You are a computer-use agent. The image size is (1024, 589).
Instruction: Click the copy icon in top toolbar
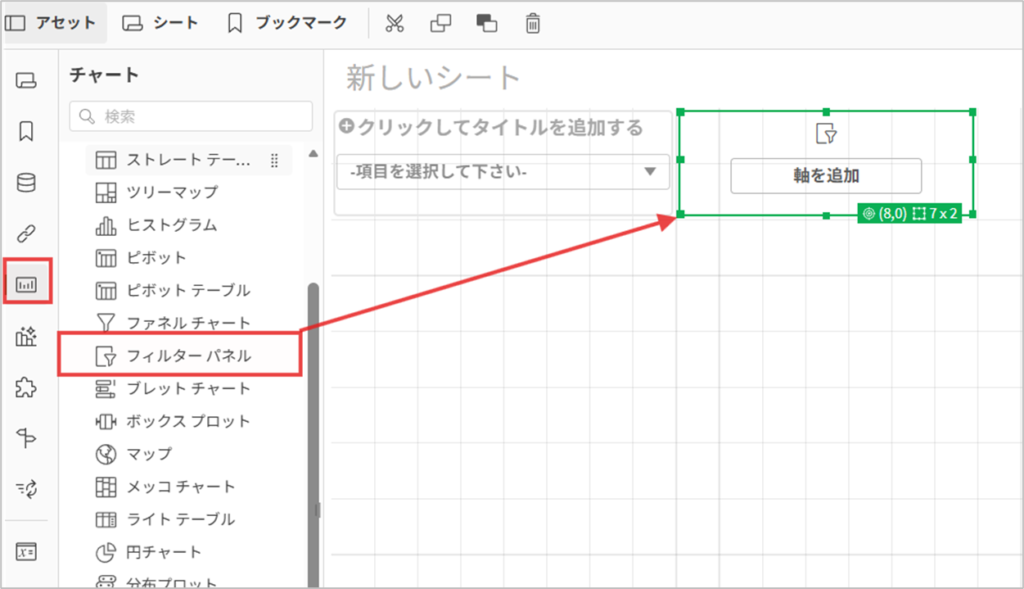[441, 23]
